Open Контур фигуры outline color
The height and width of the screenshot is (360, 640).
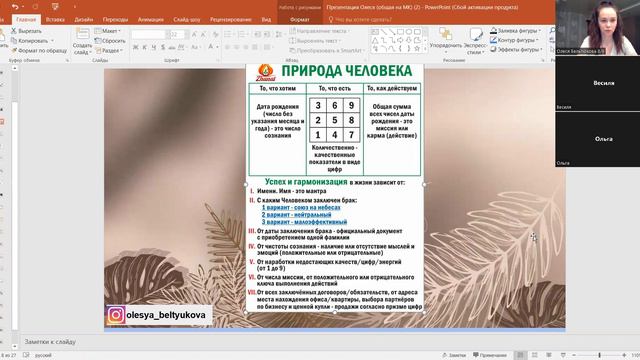click(x=513, y=40)
